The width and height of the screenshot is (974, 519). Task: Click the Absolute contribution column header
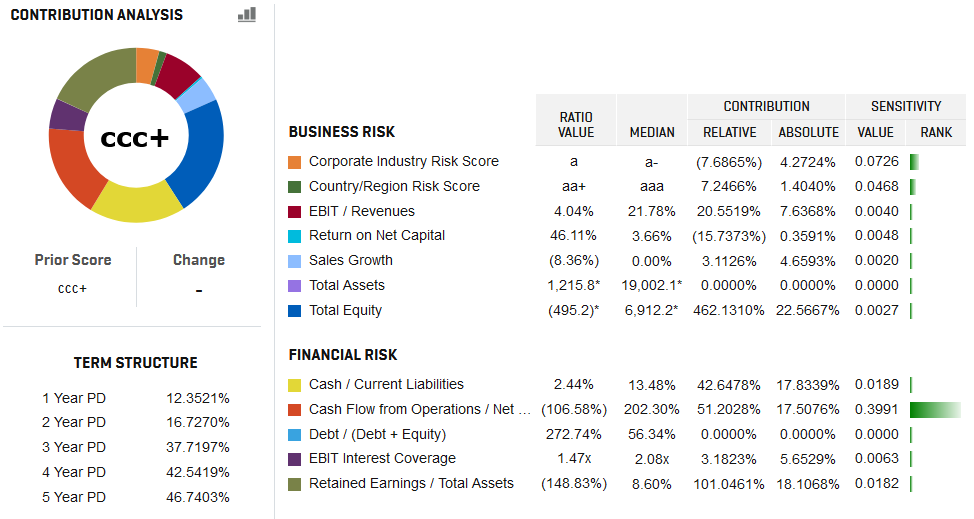tap(808, 132)
